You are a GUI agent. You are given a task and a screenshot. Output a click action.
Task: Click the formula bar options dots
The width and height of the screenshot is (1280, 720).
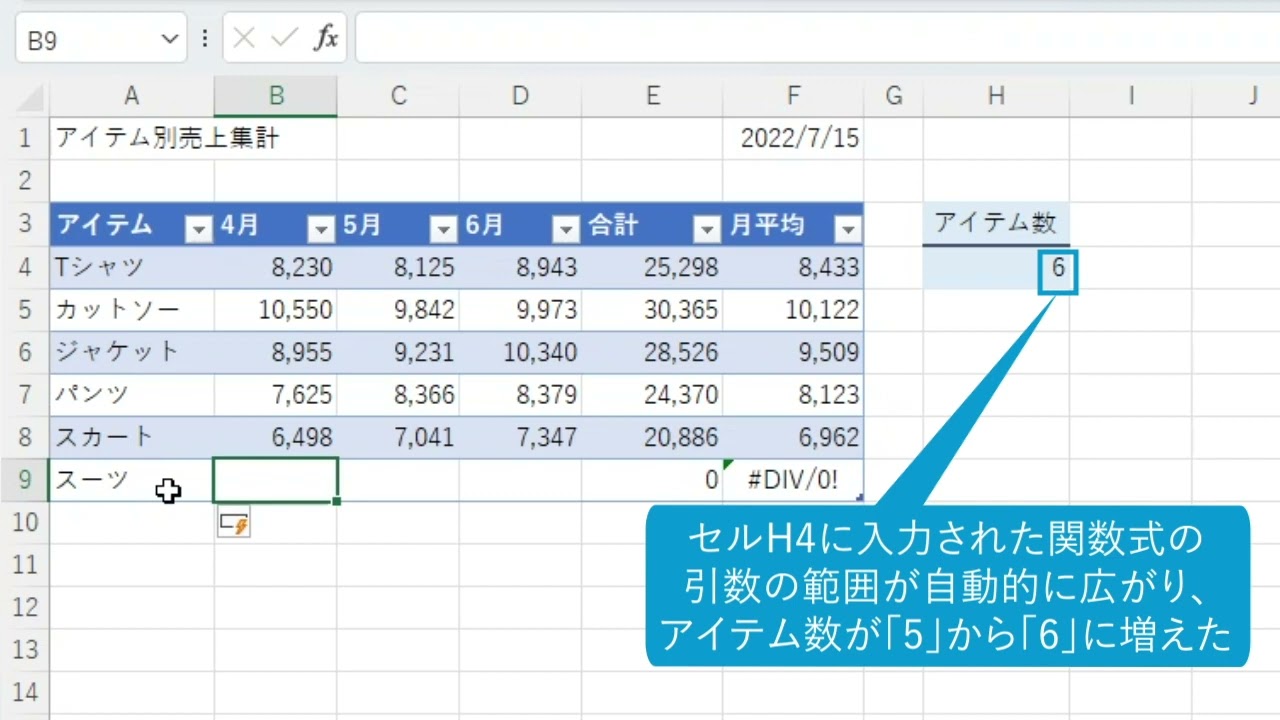click(205, 39)
